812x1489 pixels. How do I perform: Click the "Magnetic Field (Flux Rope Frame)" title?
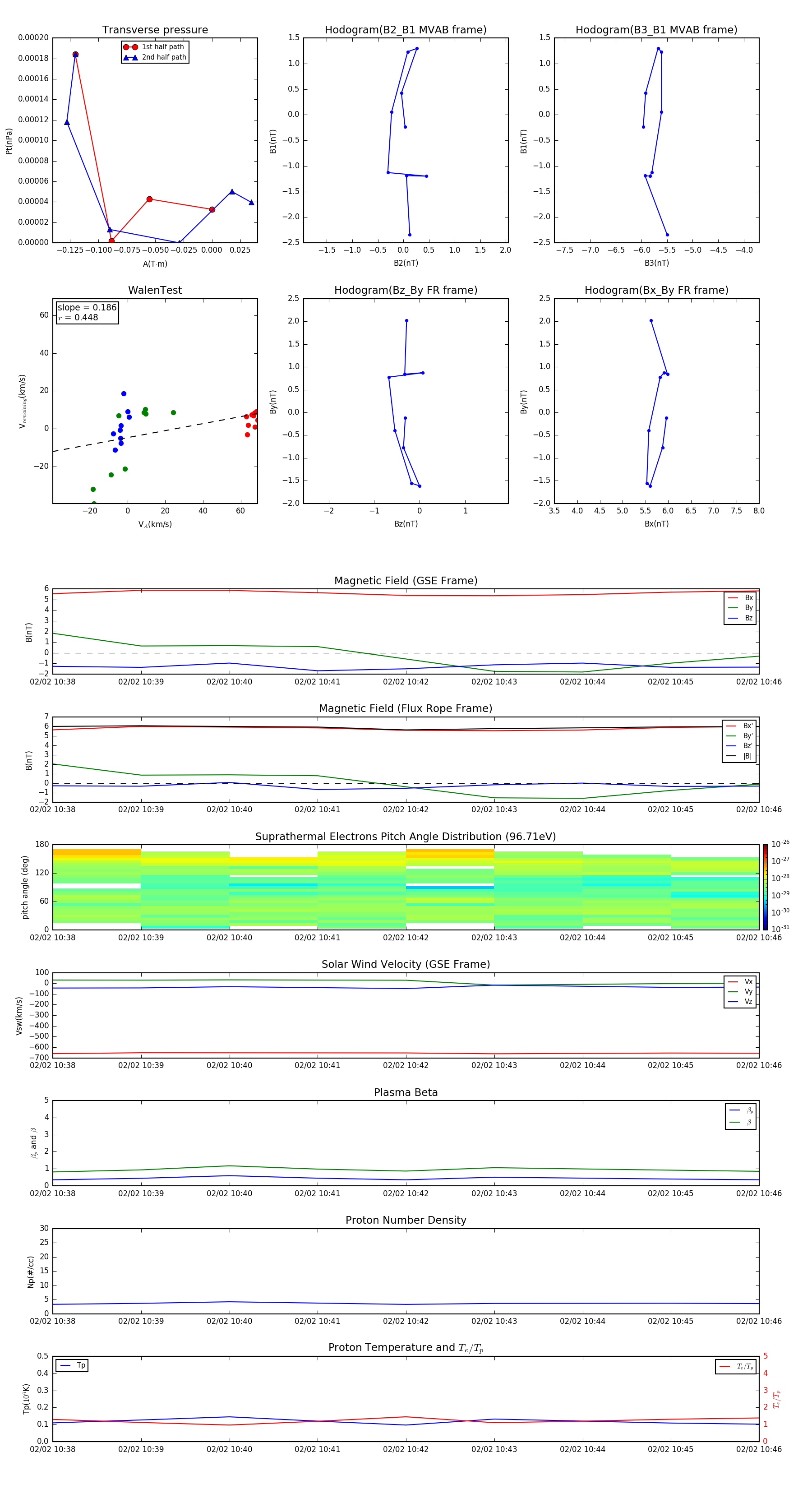(406, 709)
